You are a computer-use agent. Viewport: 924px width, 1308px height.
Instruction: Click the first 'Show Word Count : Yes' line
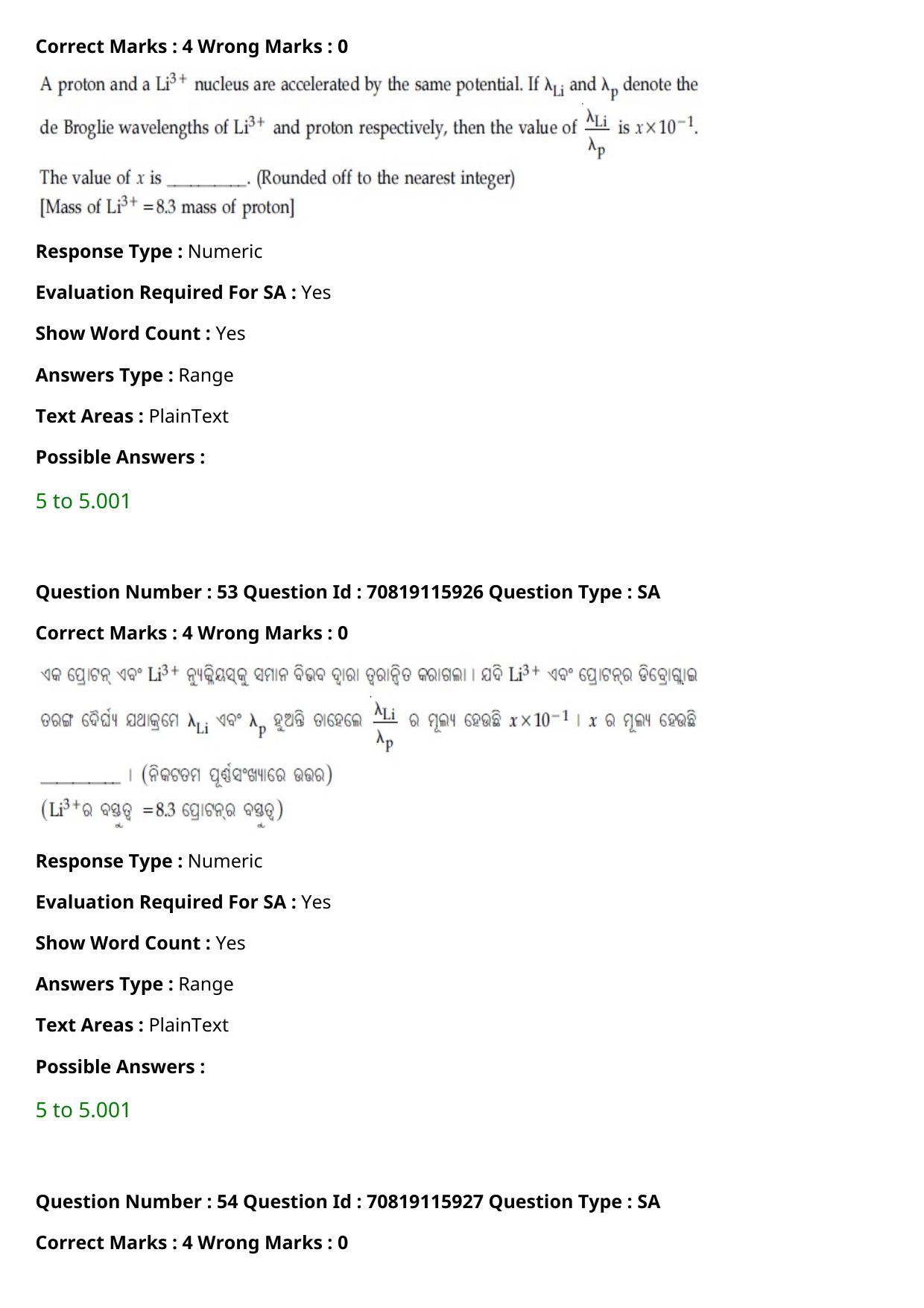[x=140, y=333]
